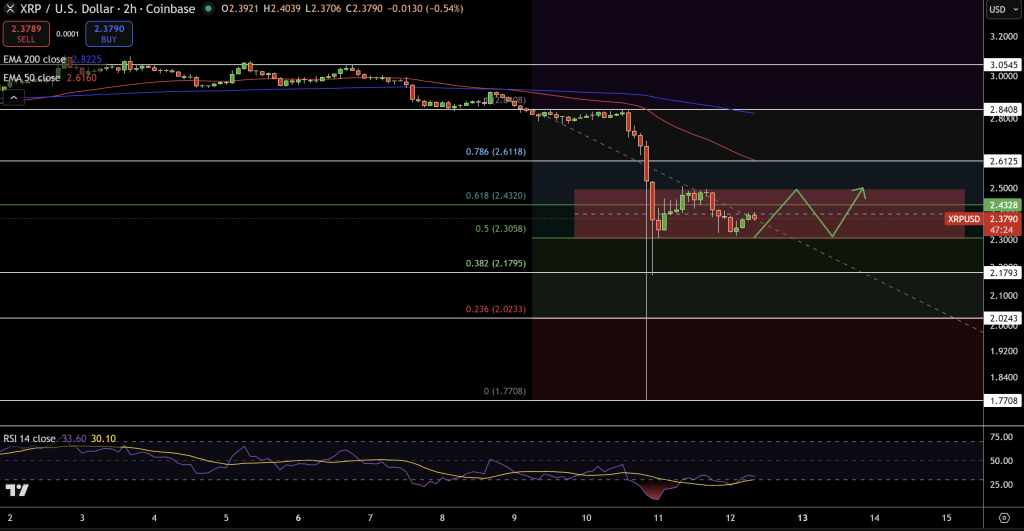Click the green market status dot

[x=208, y=9]
